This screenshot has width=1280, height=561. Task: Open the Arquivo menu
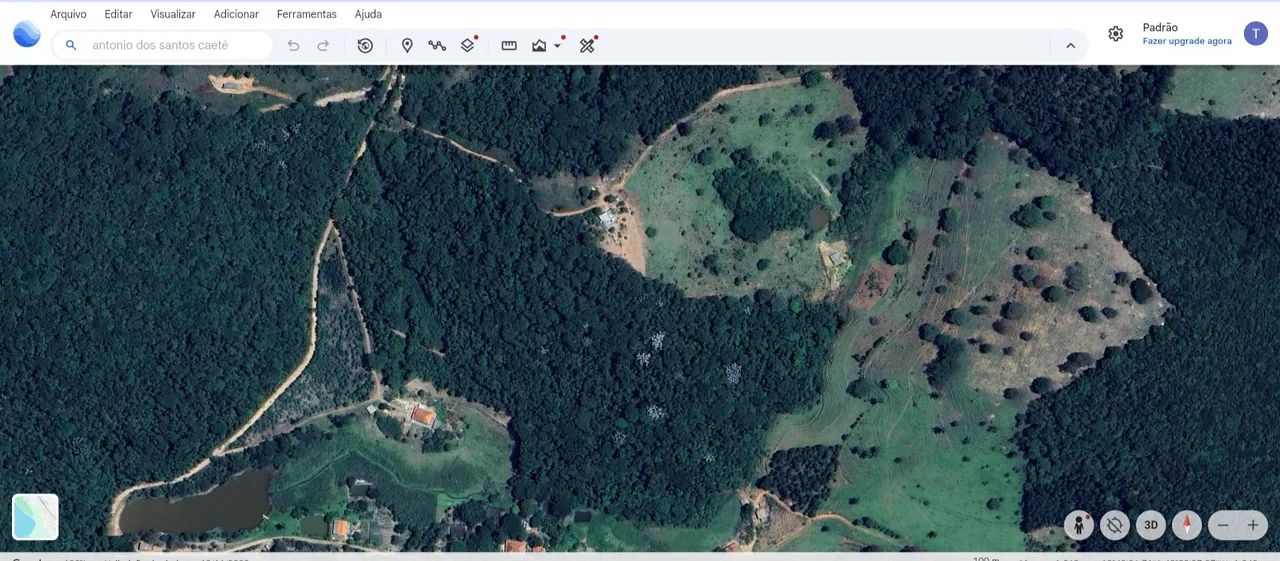[x=68, y=14]
